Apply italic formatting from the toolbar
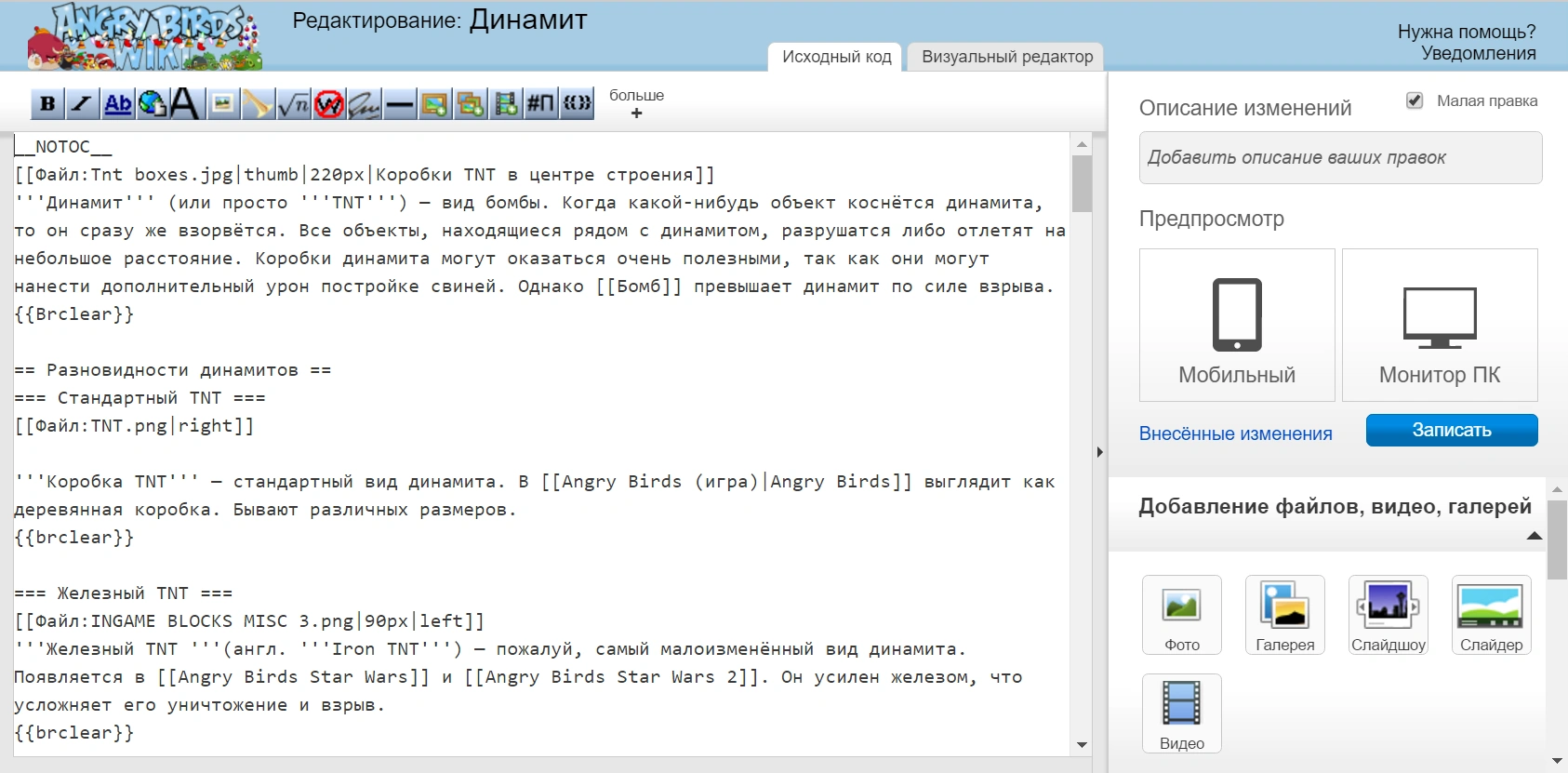 82,103
